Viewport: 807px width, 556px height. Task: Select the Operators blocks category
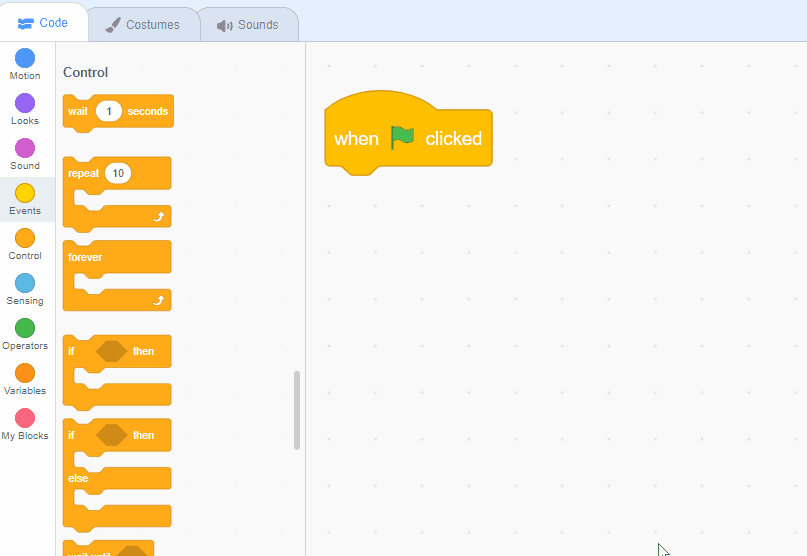point(25,335)
